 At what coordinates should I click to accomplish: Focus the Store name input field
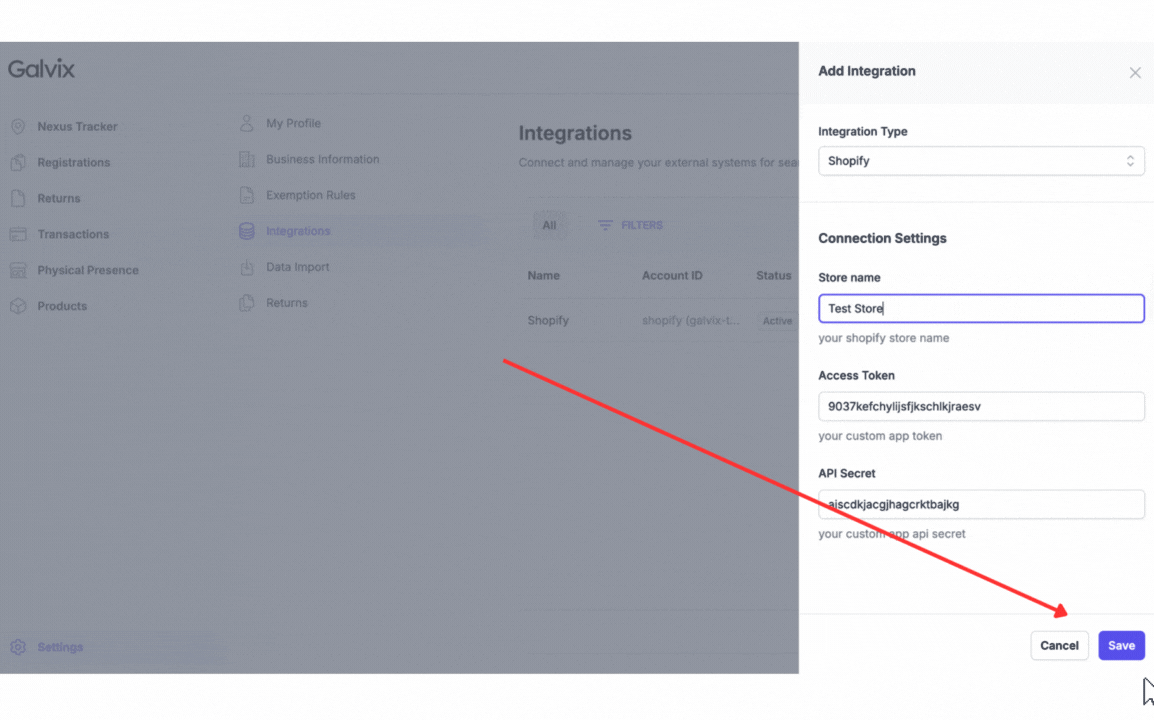[x=981, y=308]
